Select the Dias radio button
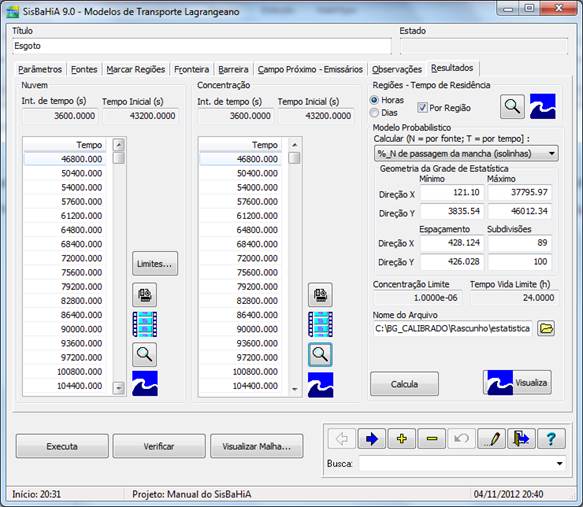This screenshot has height=507, width=583. point(374,112)
